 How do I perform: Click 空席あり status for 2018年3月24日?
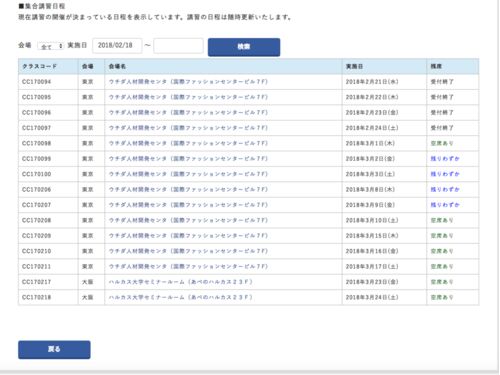pos(442,297)
